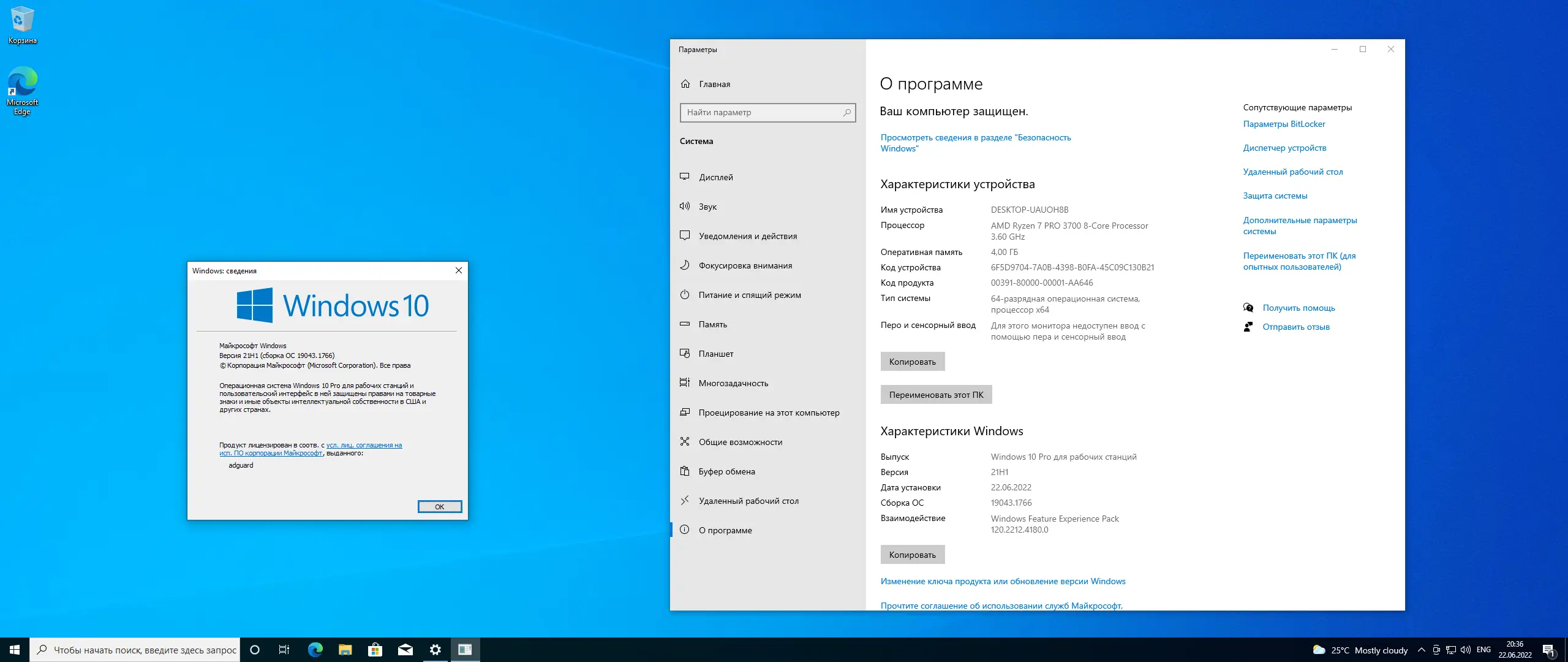
Task: Open Питание и спящий режим settings
Action: pyautogui.click(x=750, y=295)
